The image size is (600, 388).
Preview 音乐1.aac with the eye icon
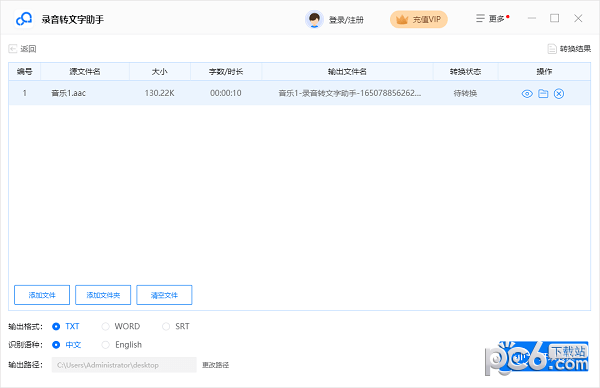(527, 94)
